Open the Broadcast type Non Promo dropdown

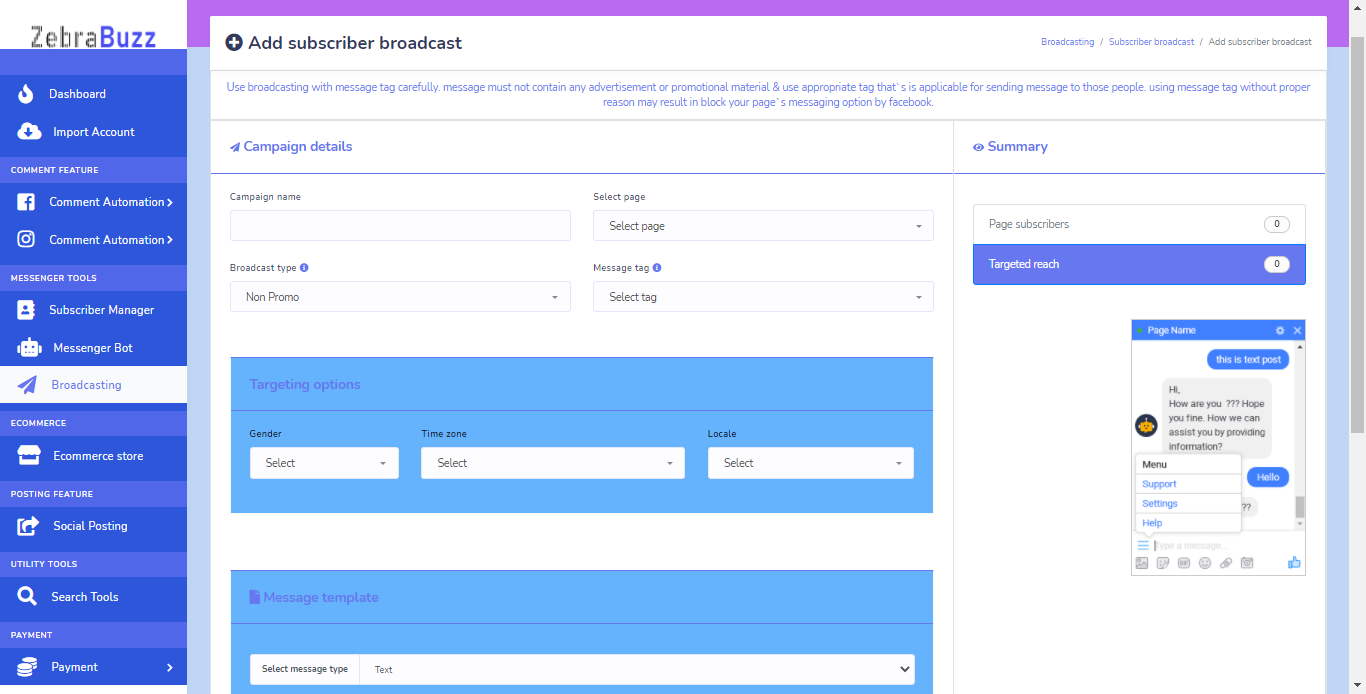(x=400, y=297)
